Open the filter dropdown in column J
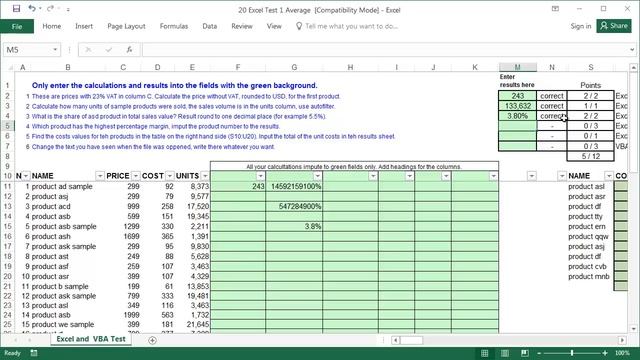The width and height of the screenshot is (640, 360). [446, 176]
